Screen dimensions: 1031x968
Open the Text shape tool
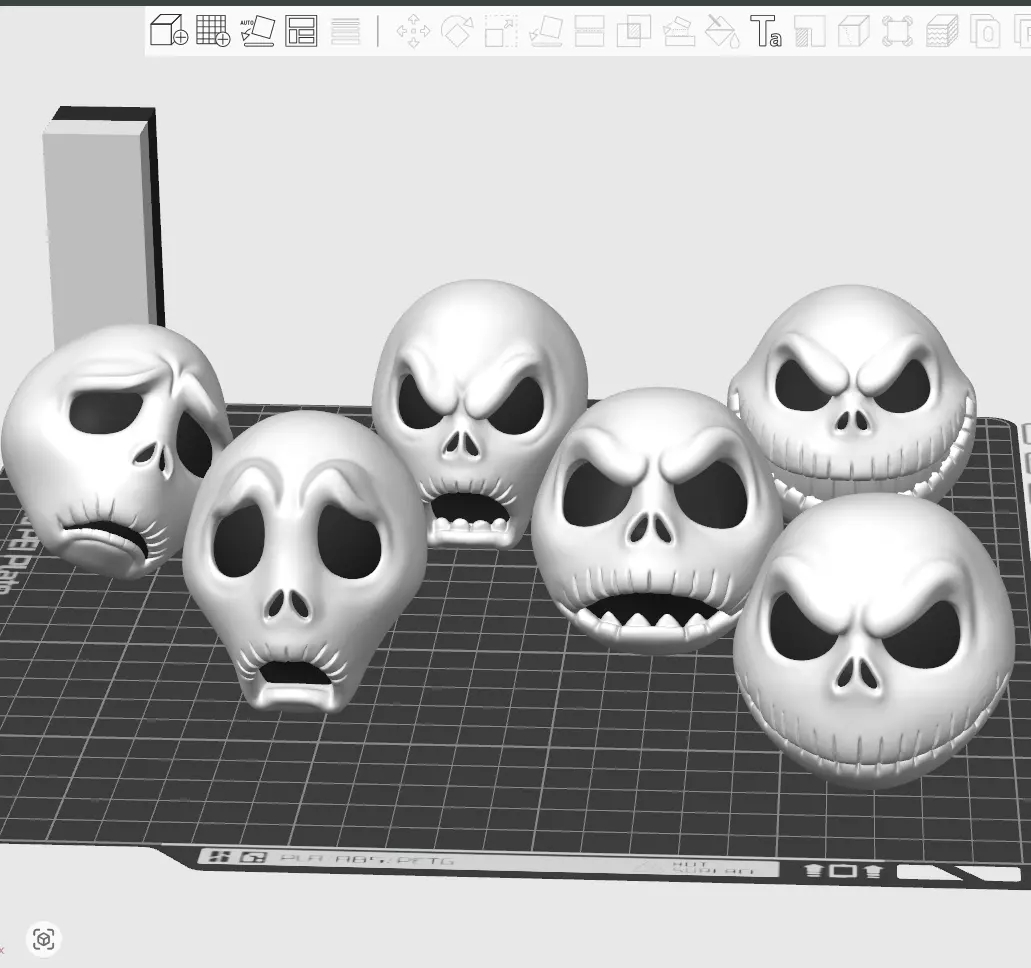point(766,31)
